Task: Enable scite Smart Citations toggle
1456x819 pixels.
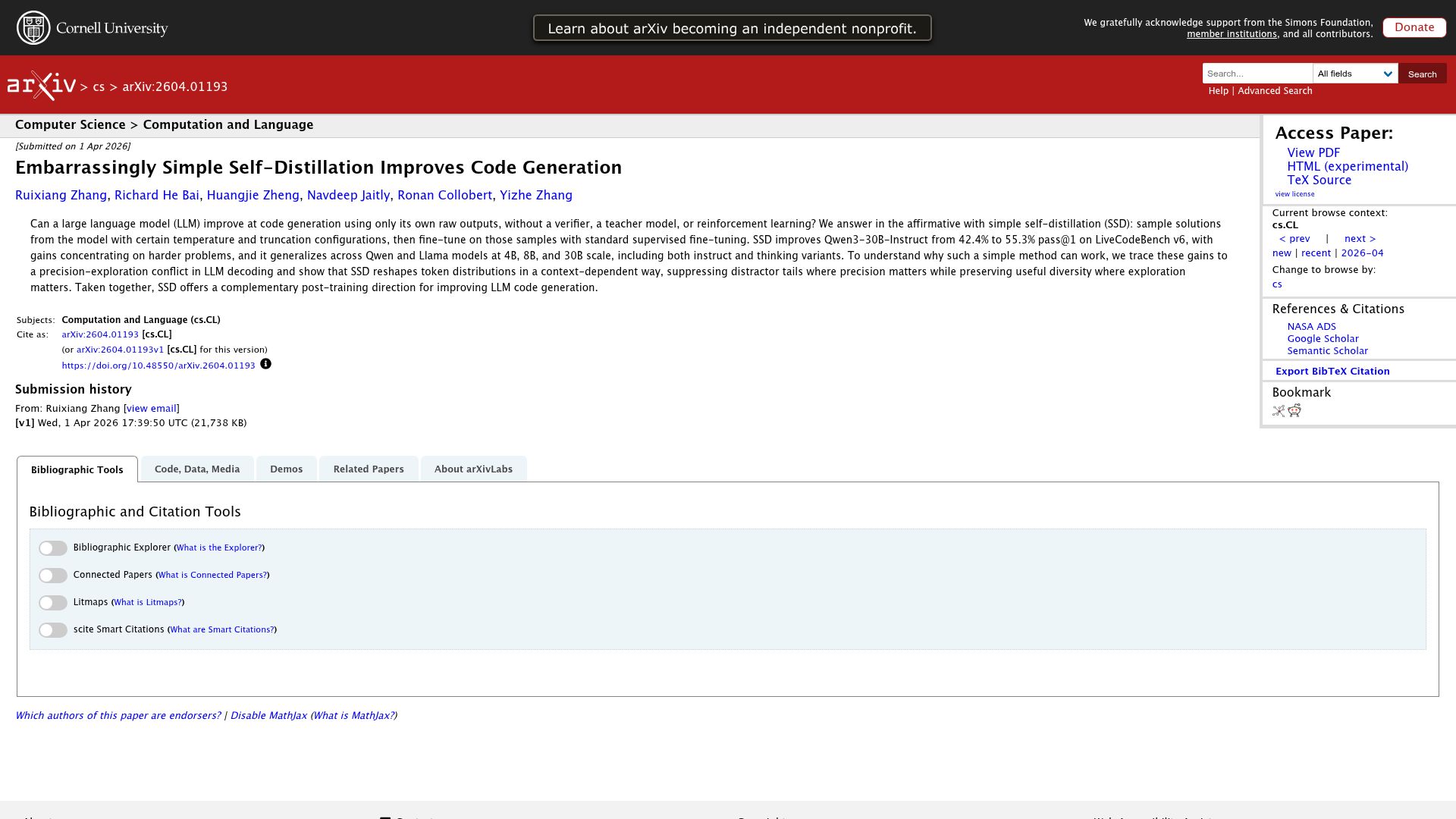Action: [x=53, y=630]
